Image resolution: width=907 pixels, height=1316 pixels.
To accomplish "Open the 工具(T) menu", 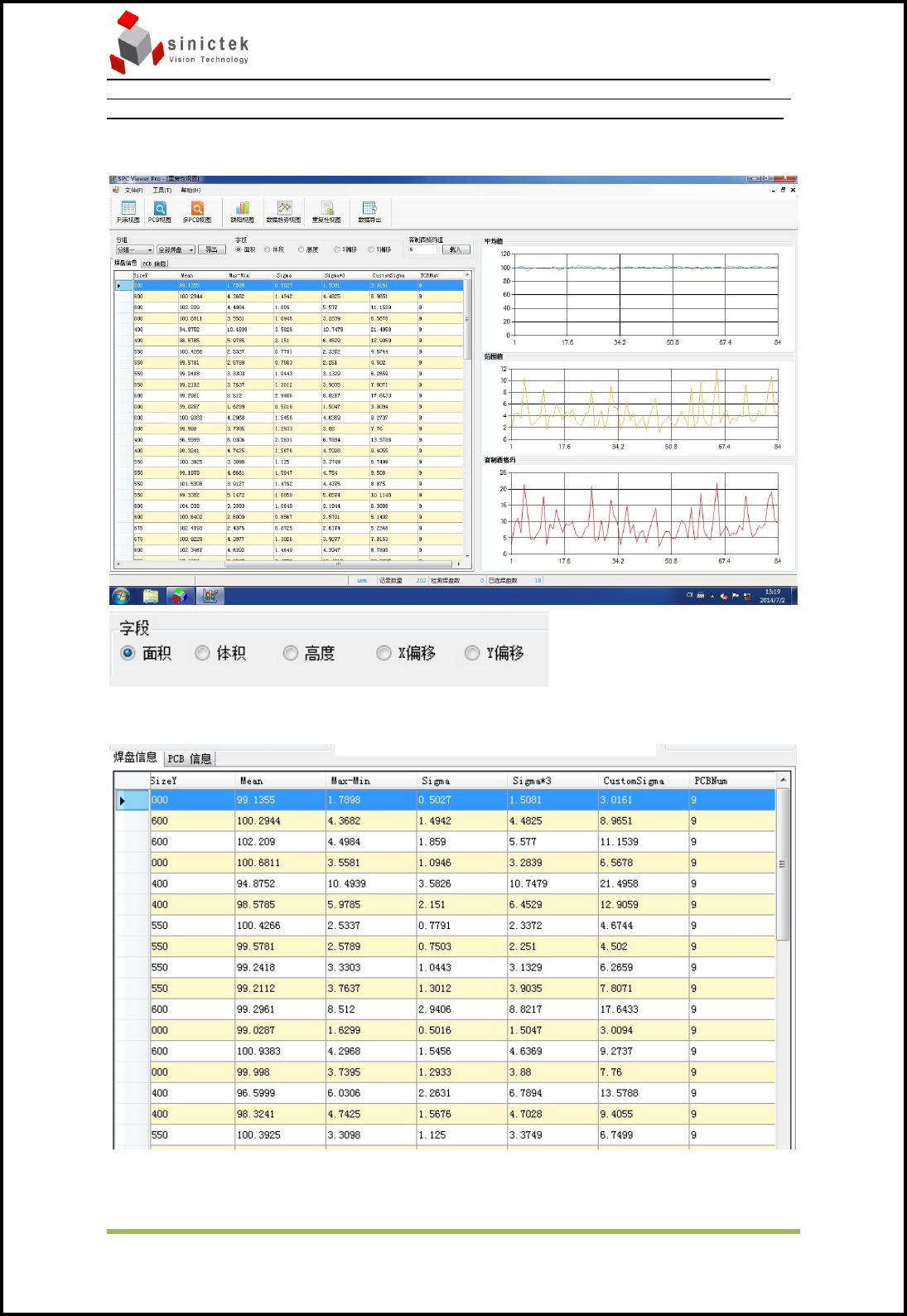I will pos(162,191).
